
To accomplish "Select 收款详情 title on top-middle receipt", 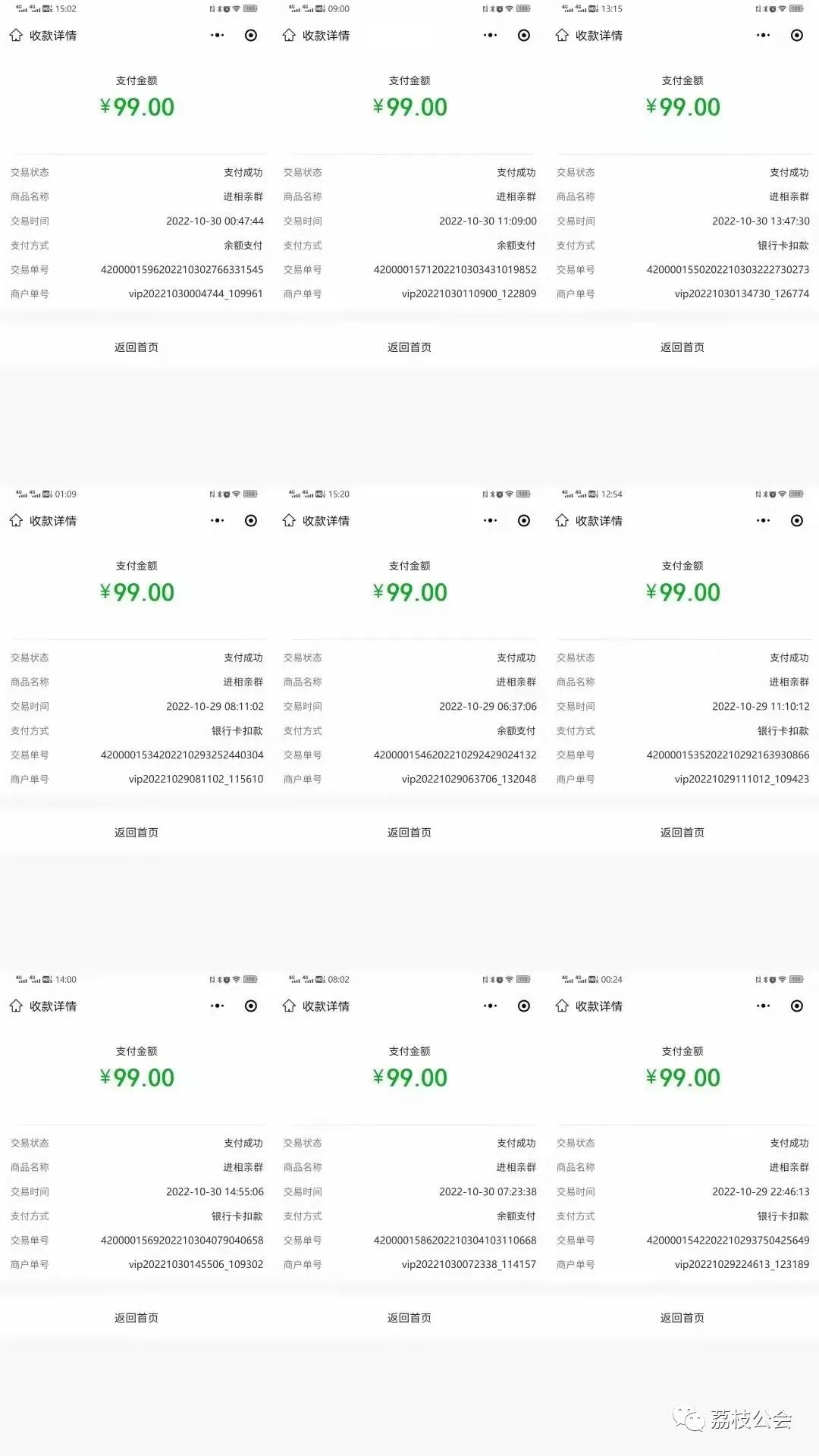I will (x=330, y=35).
